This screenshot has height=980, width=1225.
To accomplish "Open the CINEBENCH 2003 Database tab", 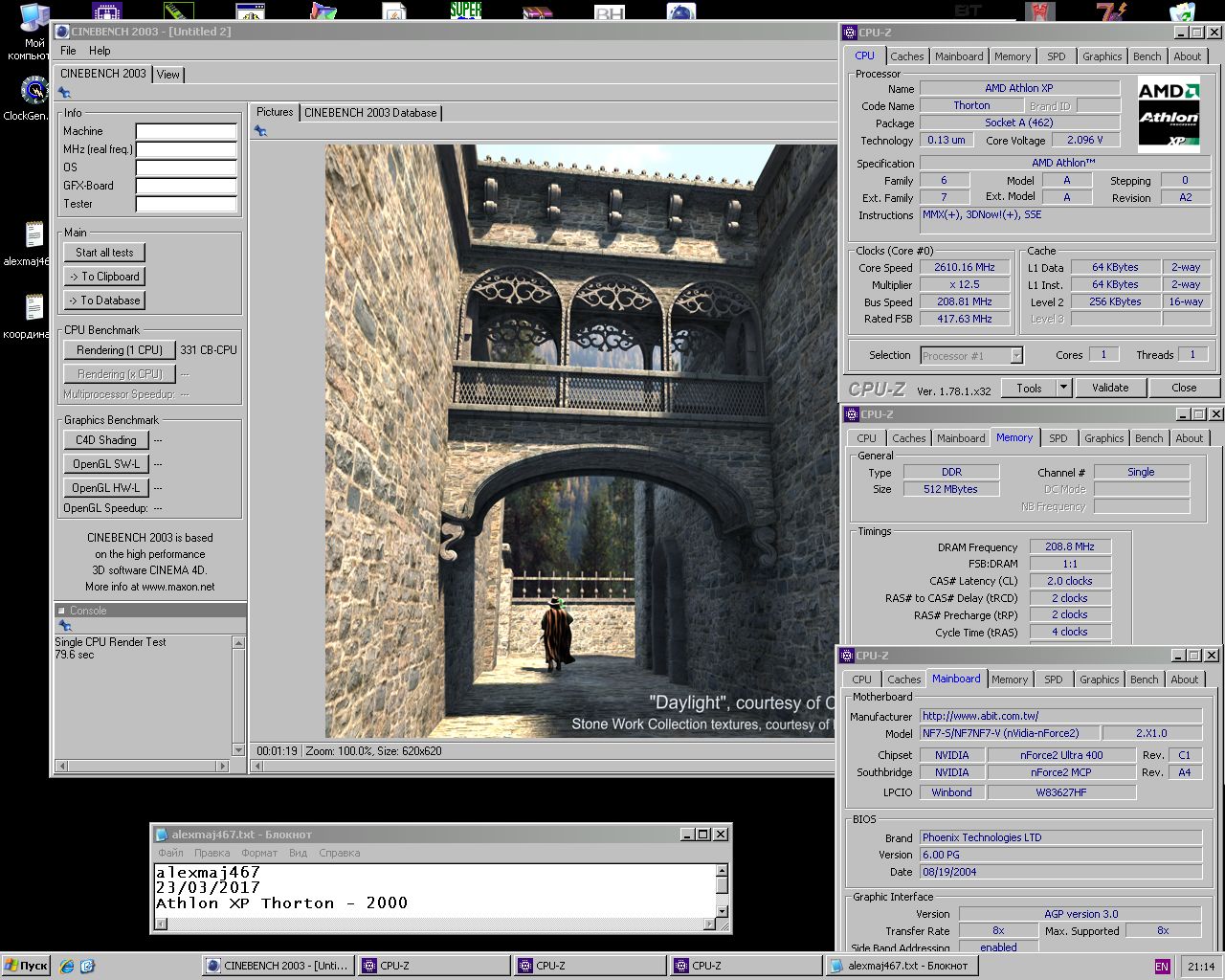I will click(x=370, y=113).
